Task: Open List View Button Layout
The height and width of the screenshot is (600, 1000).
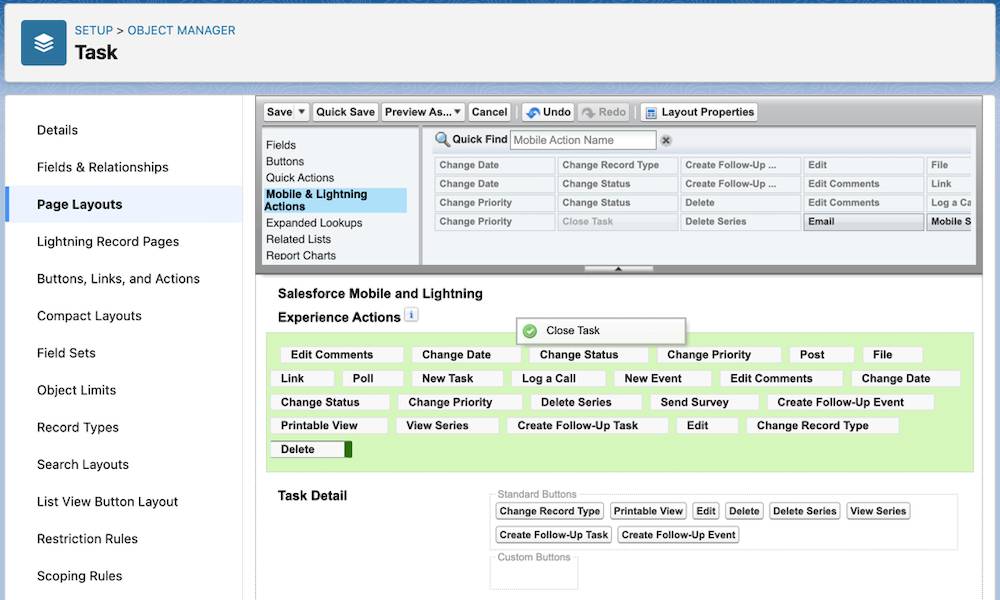Action: tap(107, 502)
